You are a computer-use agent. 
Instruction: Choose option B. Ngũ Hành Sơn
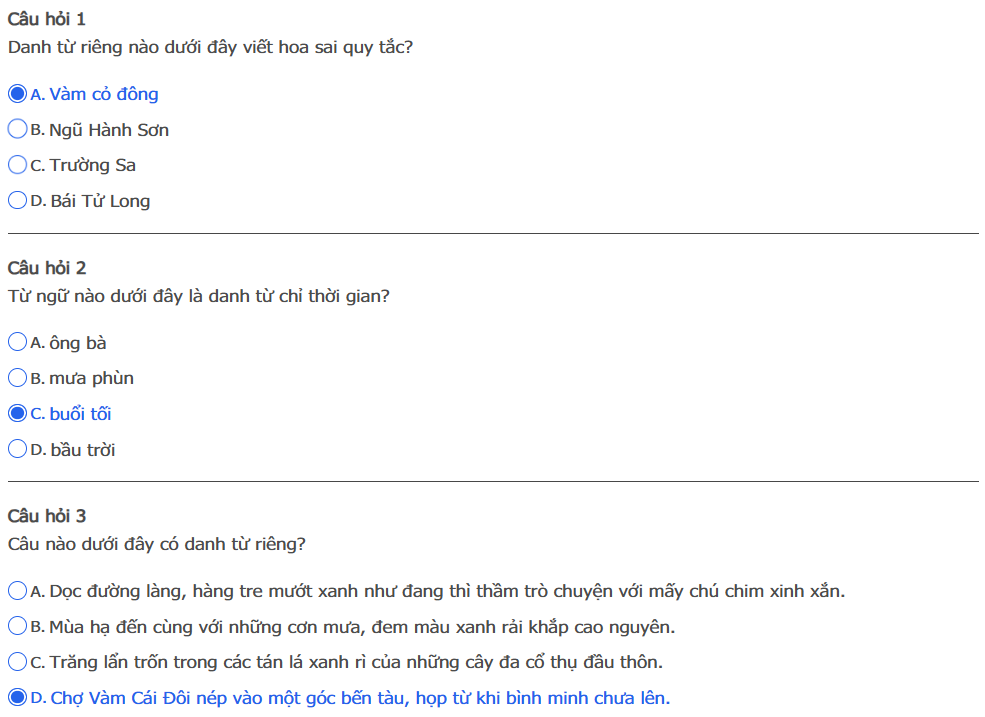click(x=17, y=130)
